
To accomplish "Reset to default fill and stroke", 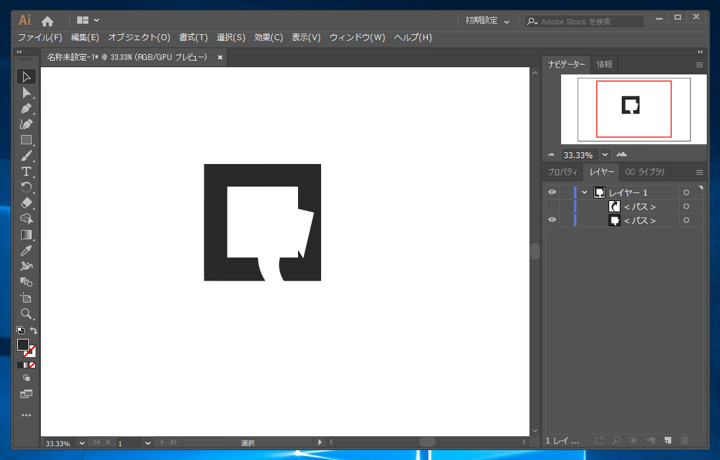I will pos(21,330).
